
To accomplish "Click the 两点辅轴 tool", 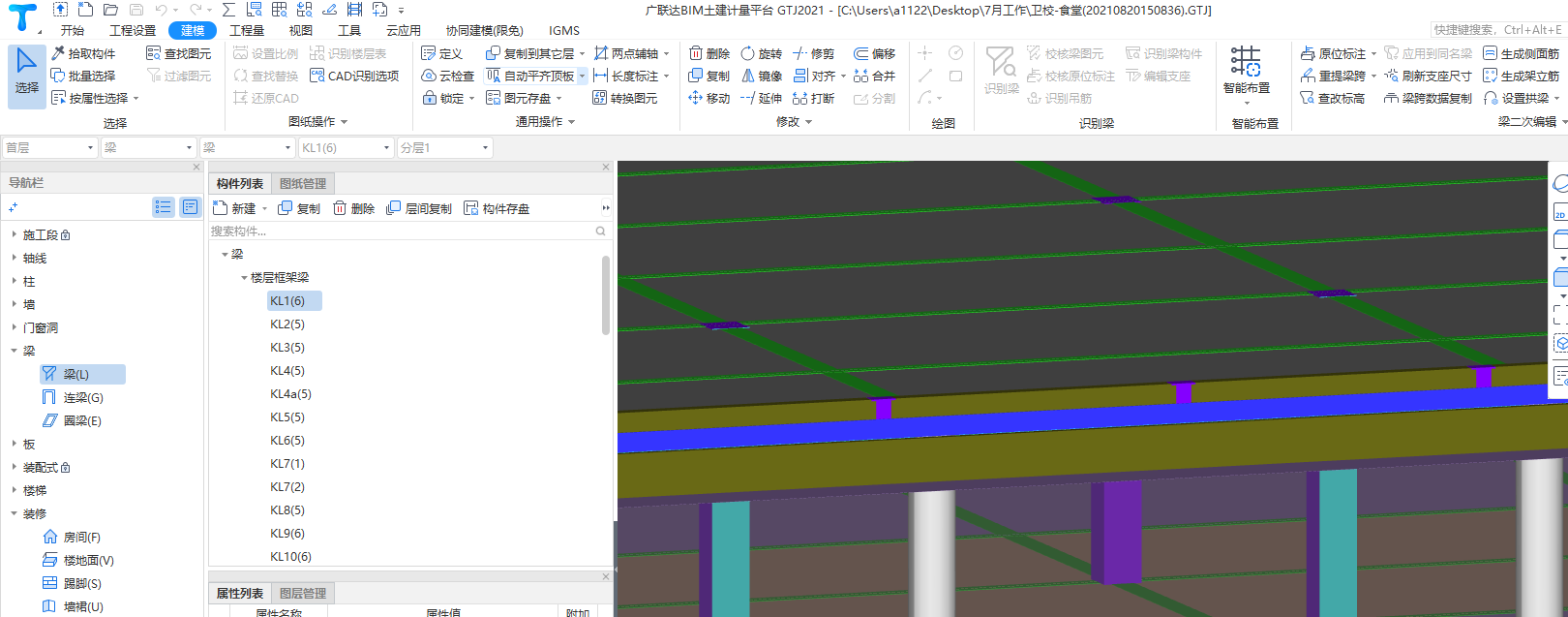I will 626,53.
